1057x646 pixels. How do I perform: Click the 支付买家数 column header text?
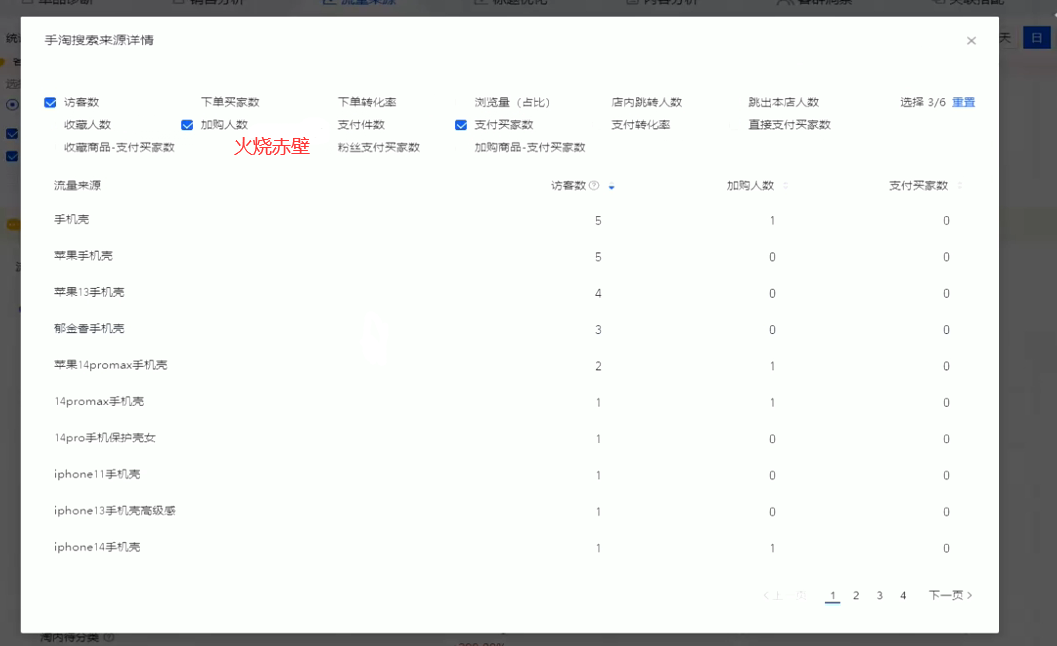pyautogui.click(x=918, y=185)
